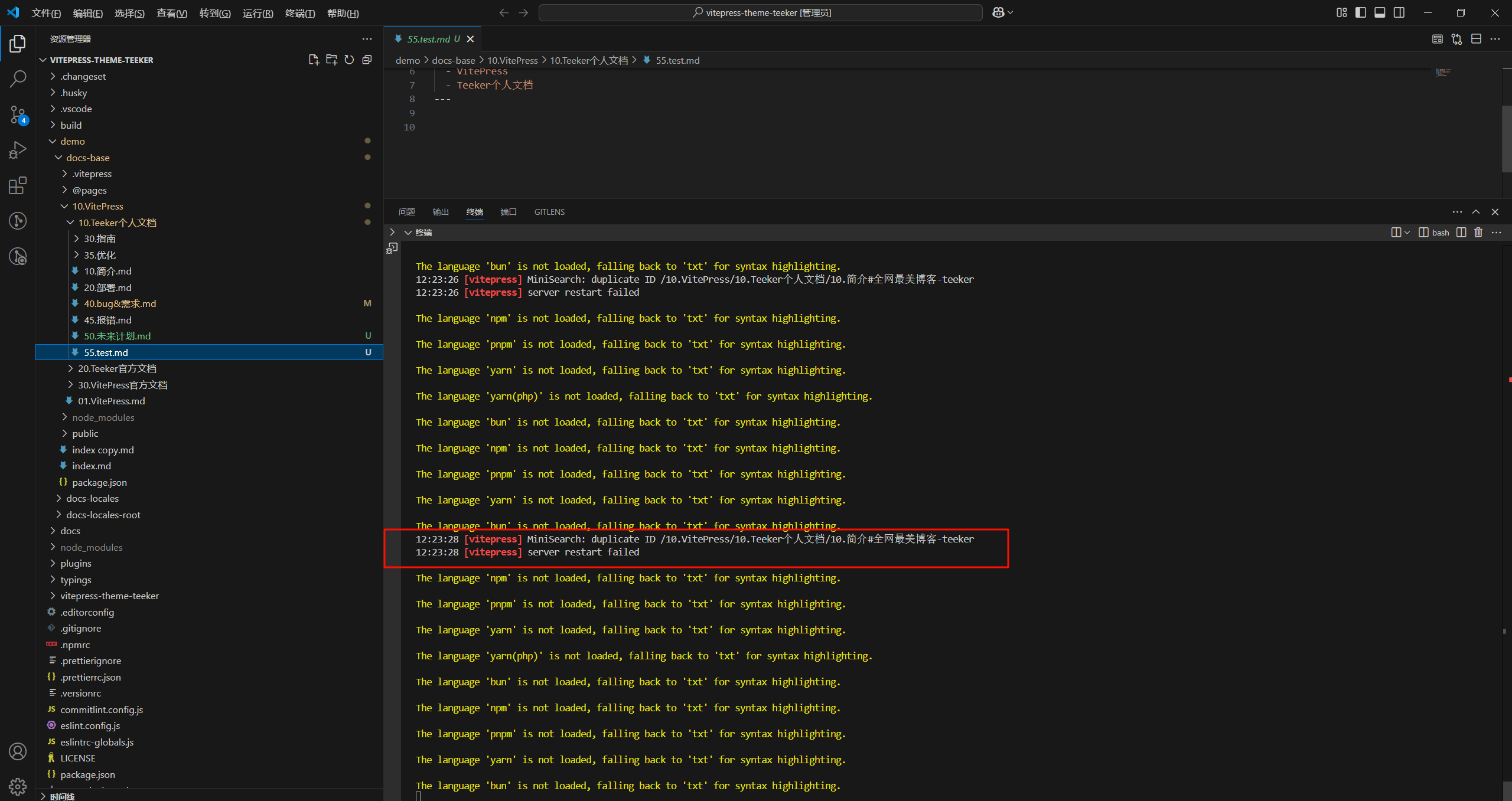This screenshot has height=801, width=1512.
Task: Open the 编辑(E) menu
Action: pyautogui.click(x=87, y=13)
